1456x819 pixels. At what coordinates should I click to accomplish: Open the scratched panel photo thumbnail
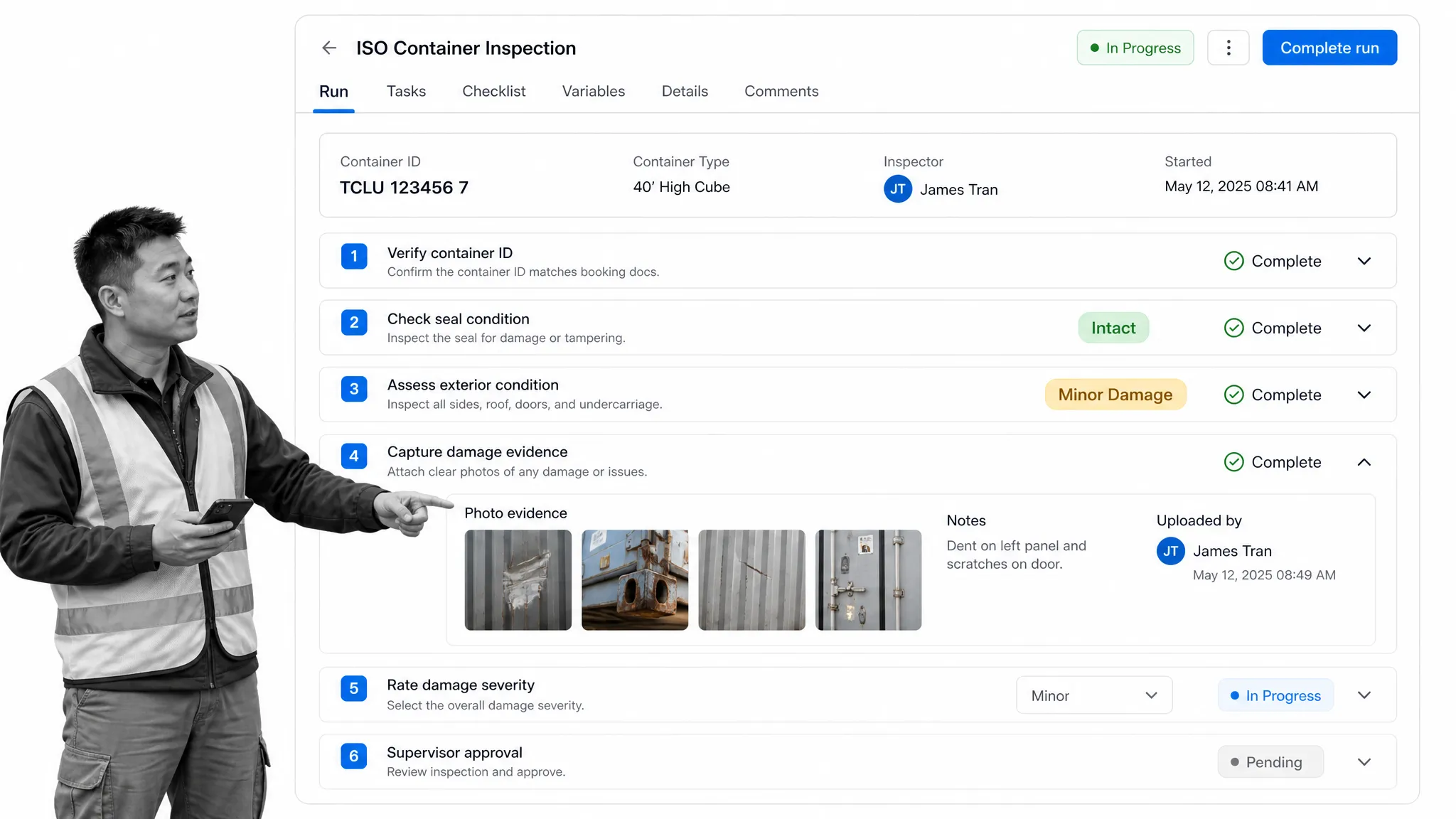point(751,580)
